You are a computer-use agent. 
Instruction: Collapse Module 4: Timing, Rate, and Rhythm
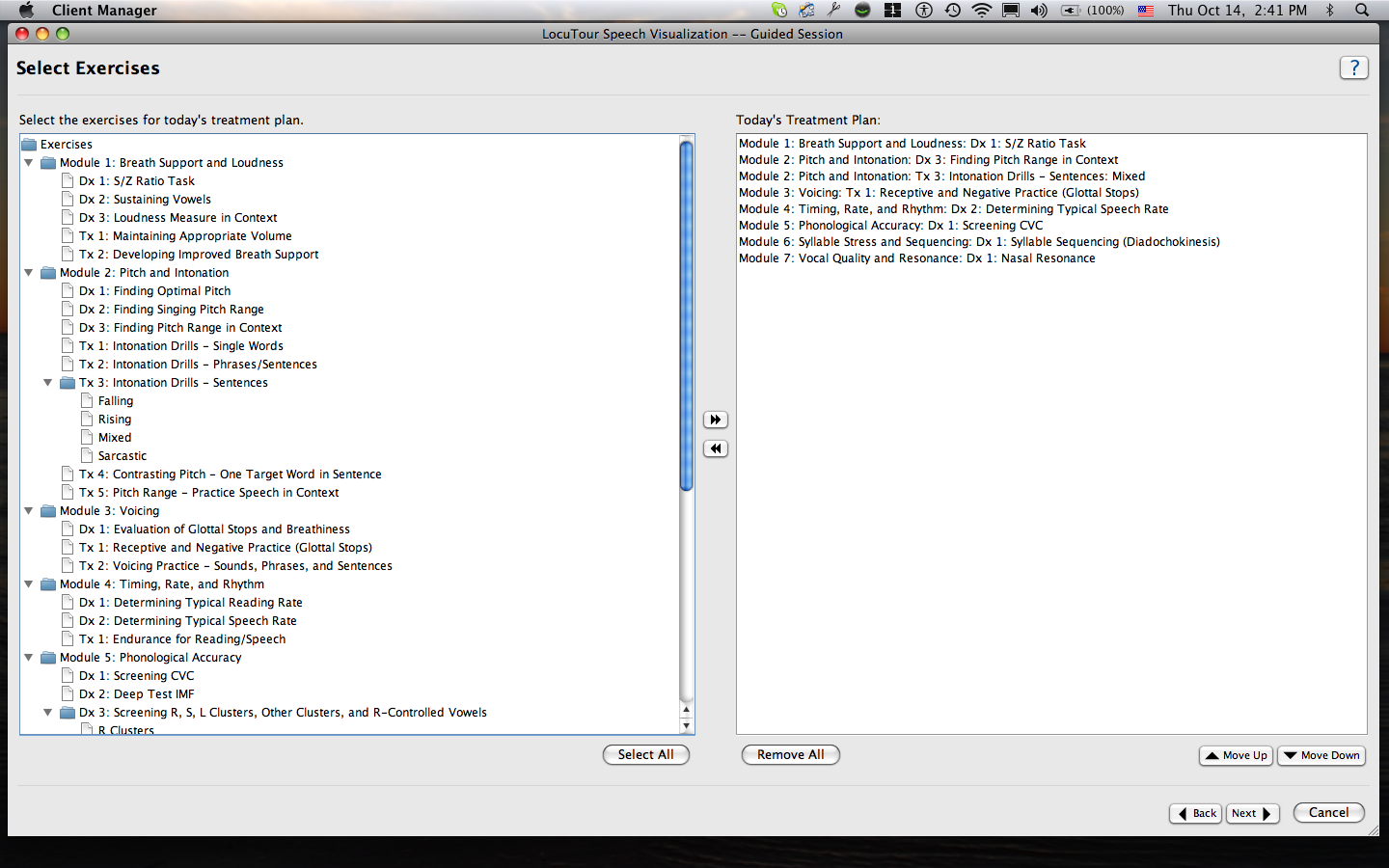click(29, 584)
